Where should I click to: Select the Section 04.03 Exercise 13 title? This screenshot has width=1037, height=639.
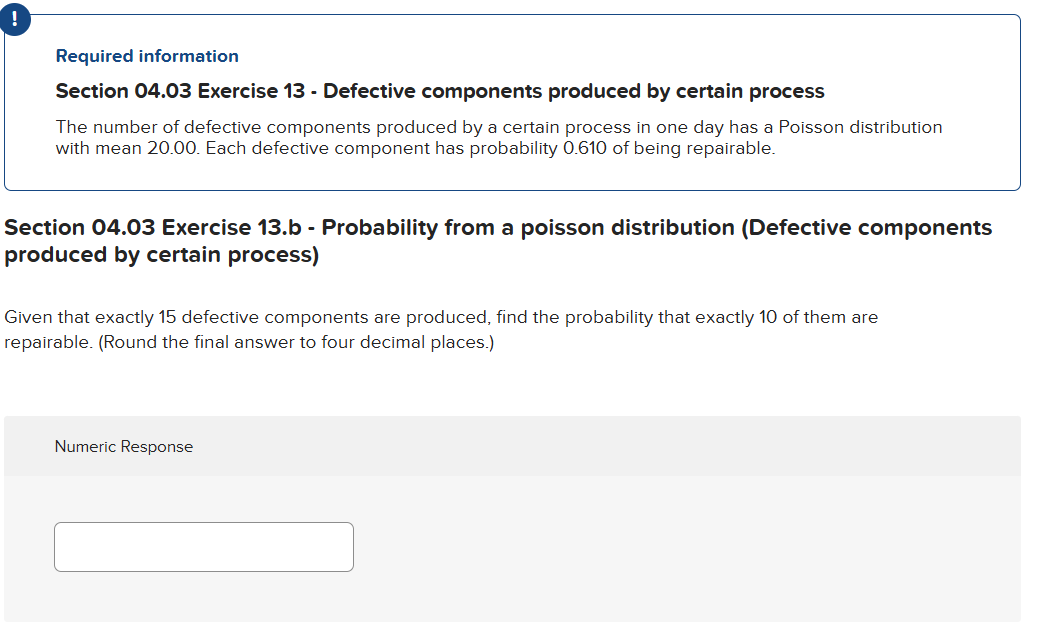[x=440, y=91]
